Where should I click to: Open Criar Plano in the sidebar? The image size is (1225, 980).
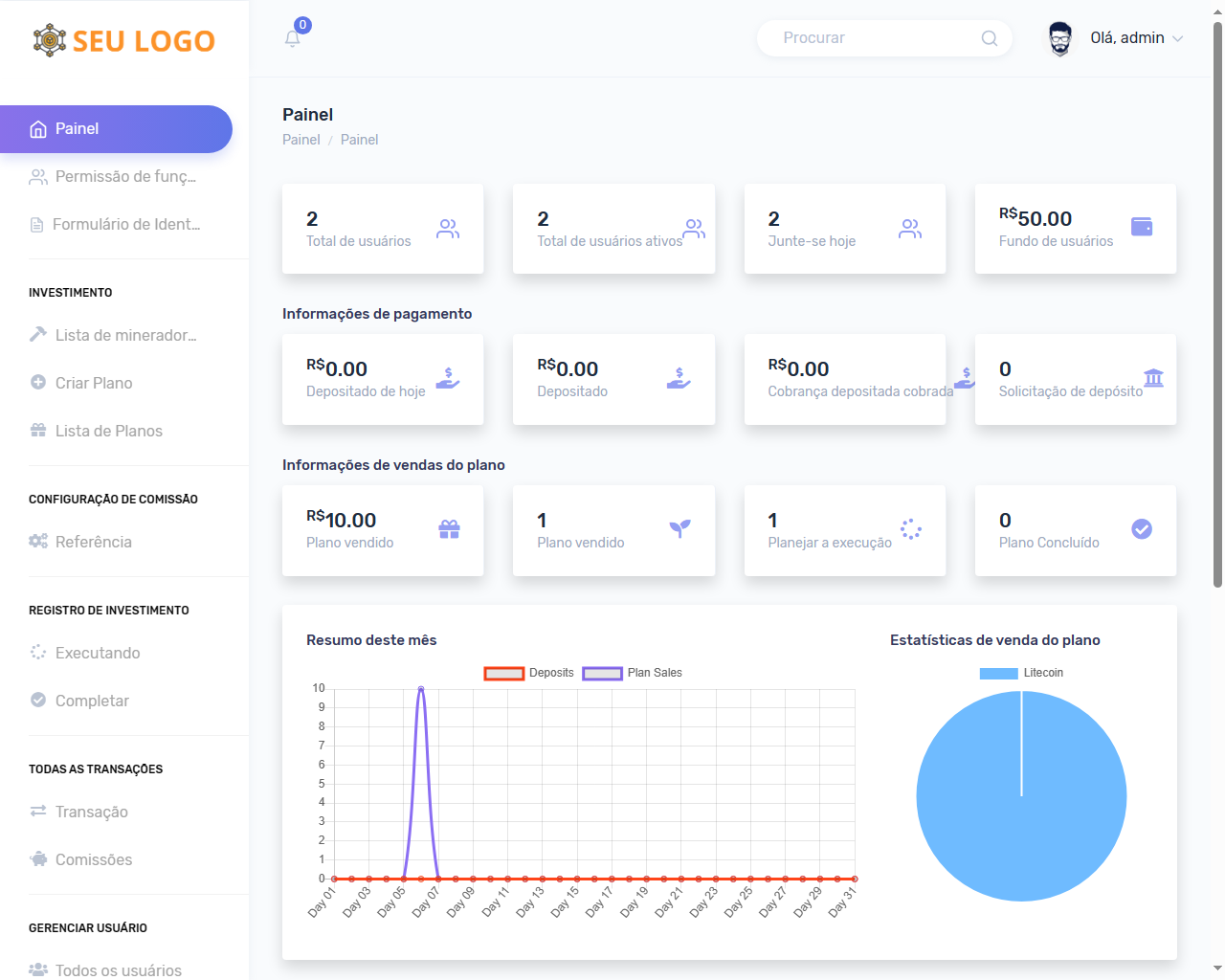point(94,383)
